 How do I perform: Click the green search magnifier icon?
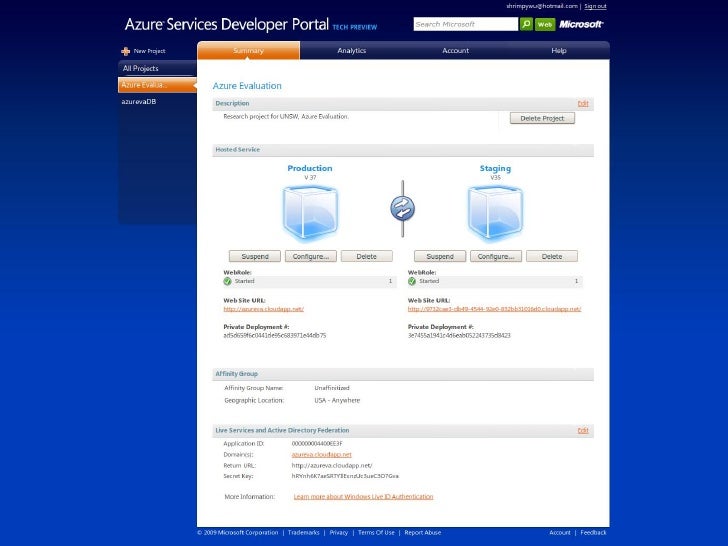[x=526, y=24]
